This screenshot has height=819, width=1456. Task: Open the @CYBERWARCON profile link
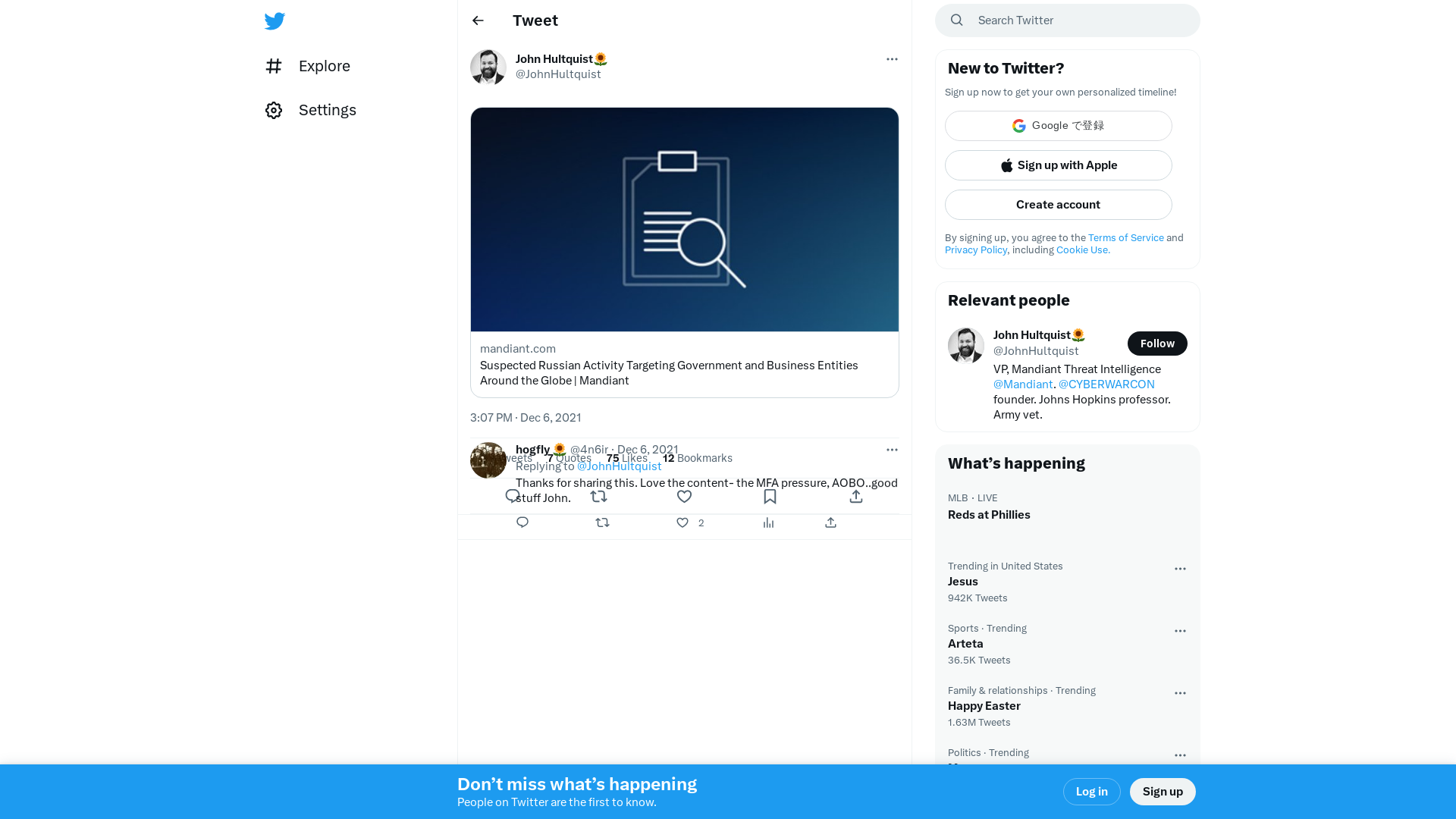pyautogui.click(x=1106, y=384)
